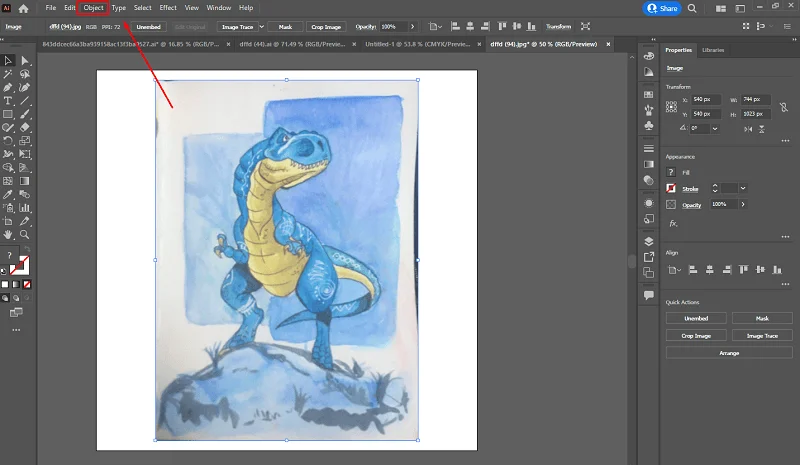
Task: Select the Selection tool (black arrow)
Action: [8, 61]
